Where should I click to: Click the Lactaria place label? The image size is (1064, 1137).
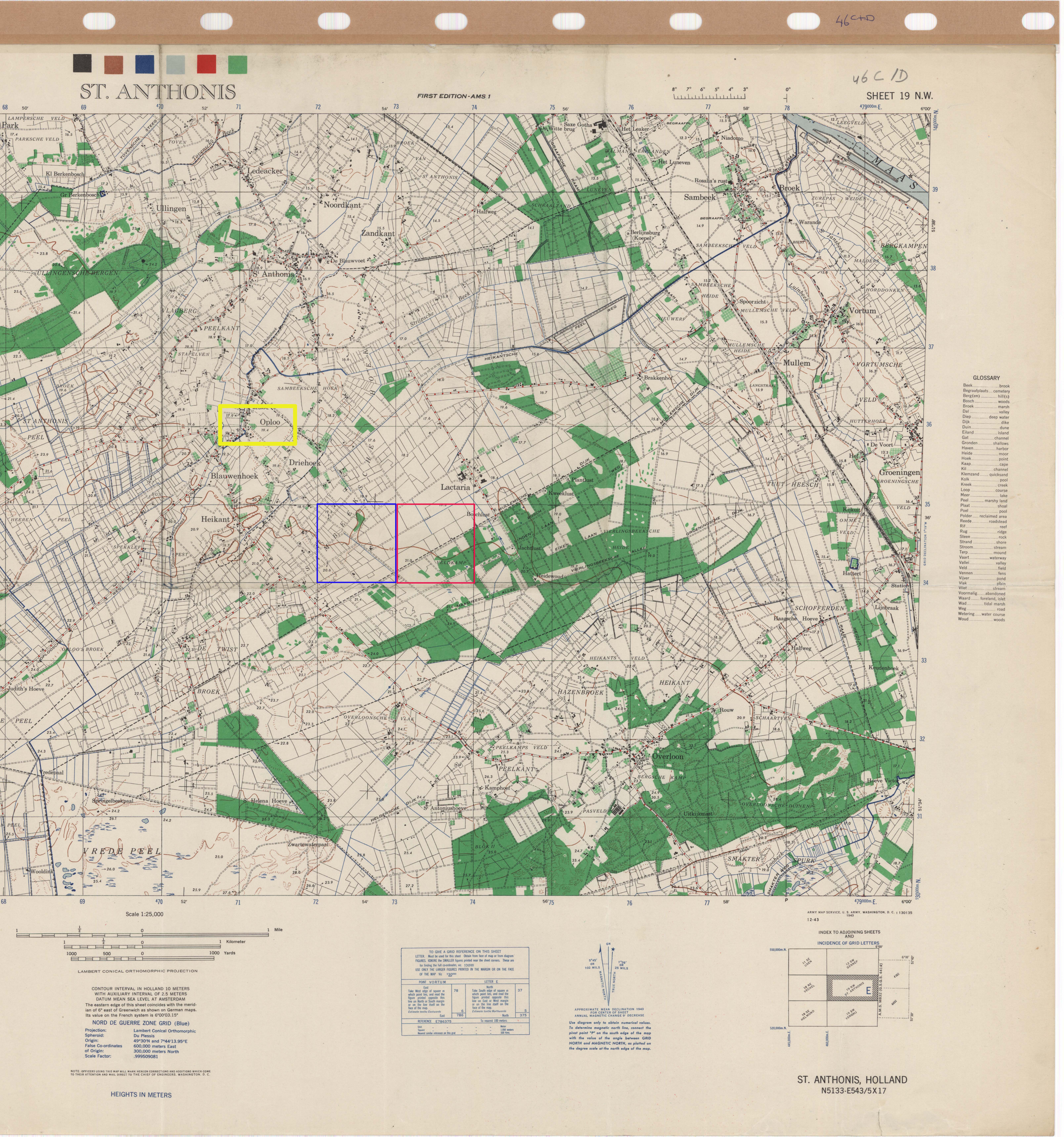click(x=455, y=487)
